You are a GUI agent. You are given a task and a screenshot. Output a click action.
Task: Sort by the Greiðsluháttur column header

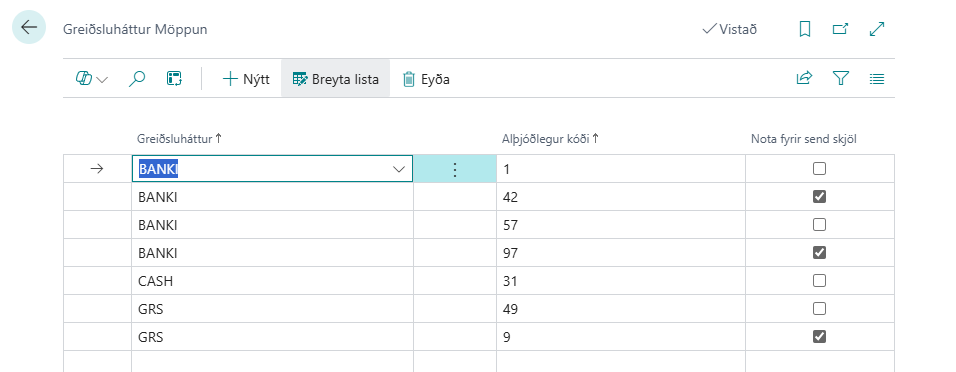click(x=180, y=139)
